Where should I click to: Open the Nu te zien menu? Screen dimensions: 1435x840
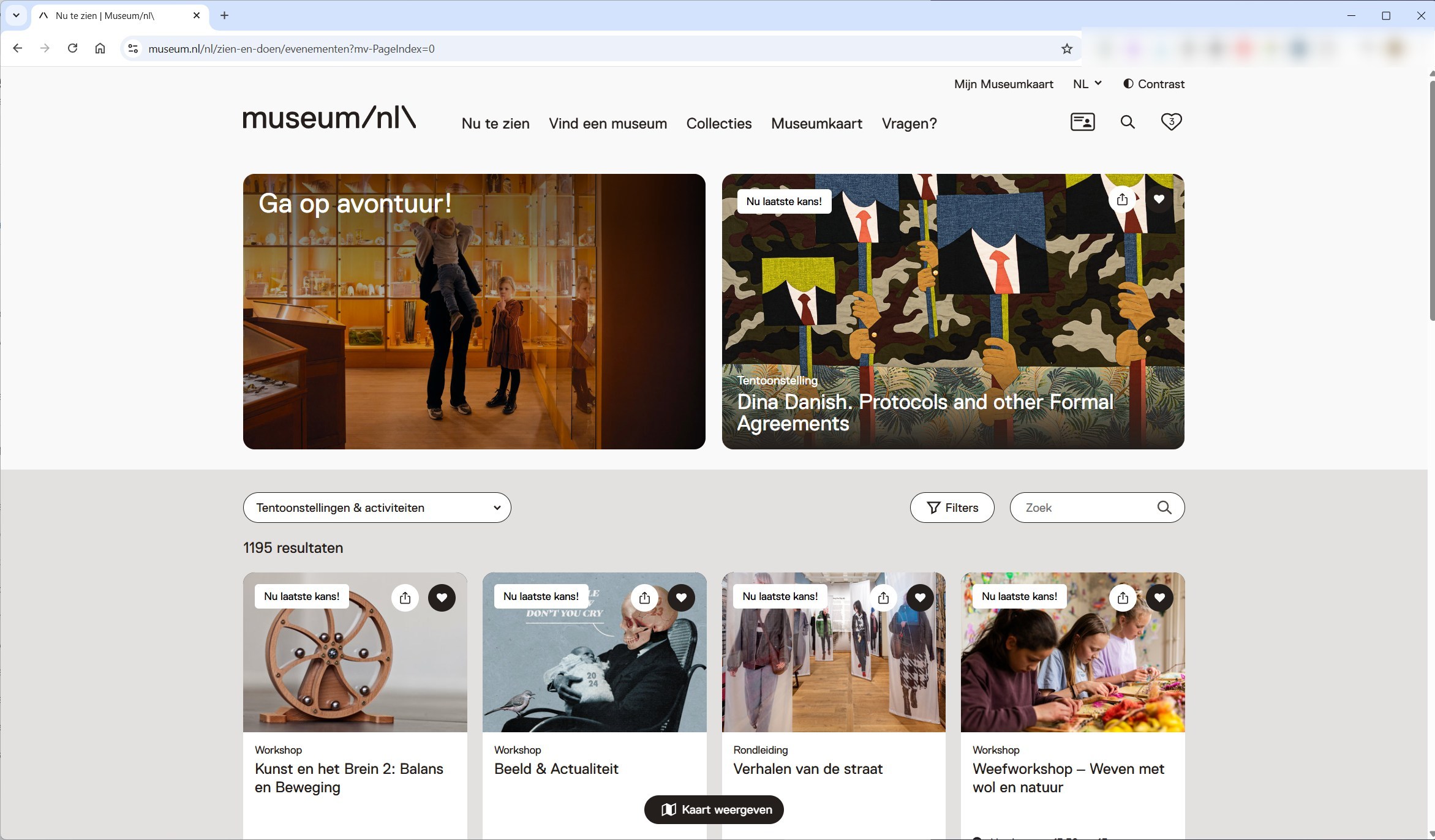[x=495, y=124]
